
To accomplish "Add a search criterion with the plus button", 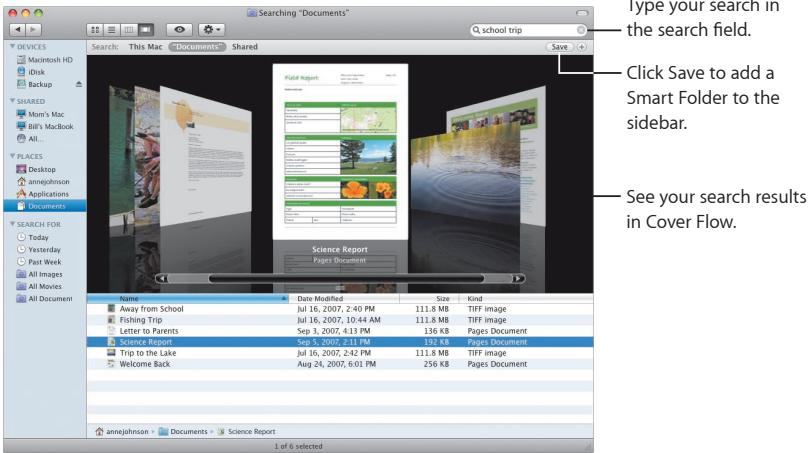I will pos(581,47).
